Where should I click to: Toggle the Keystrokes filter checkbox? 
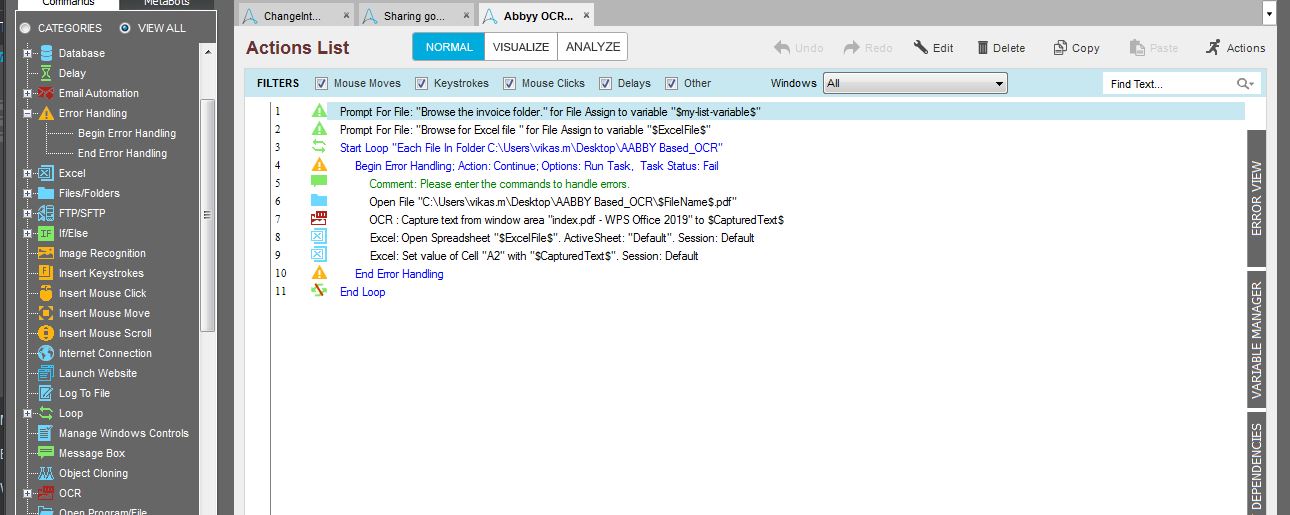pyautogui.click(x=422, y=84)
